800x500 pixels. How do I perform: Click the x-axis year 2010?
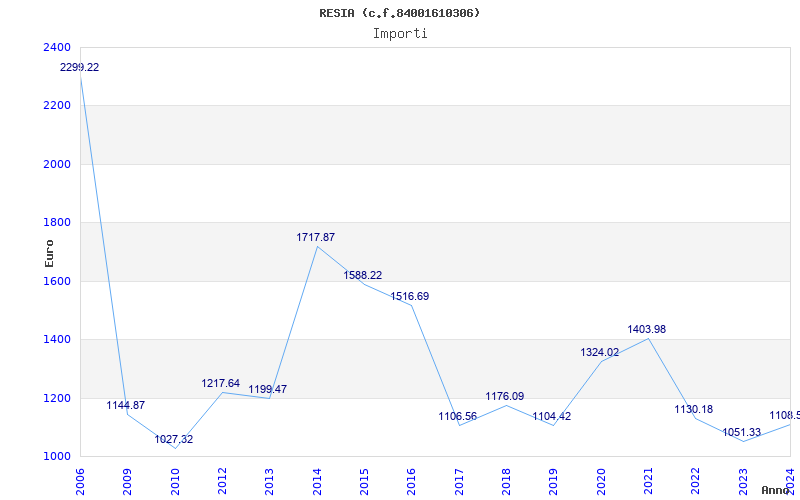point(174,482)
